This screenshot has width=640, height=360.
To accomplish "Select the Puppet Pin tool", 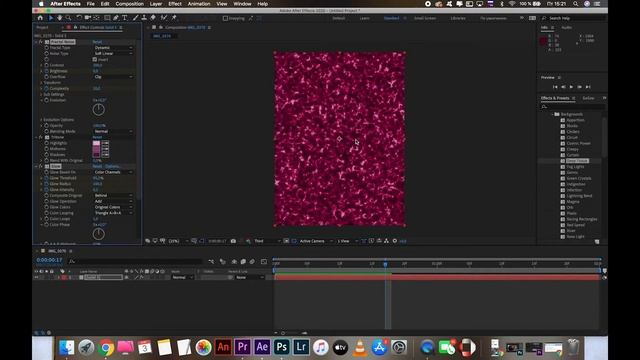I will pos(174,18).
